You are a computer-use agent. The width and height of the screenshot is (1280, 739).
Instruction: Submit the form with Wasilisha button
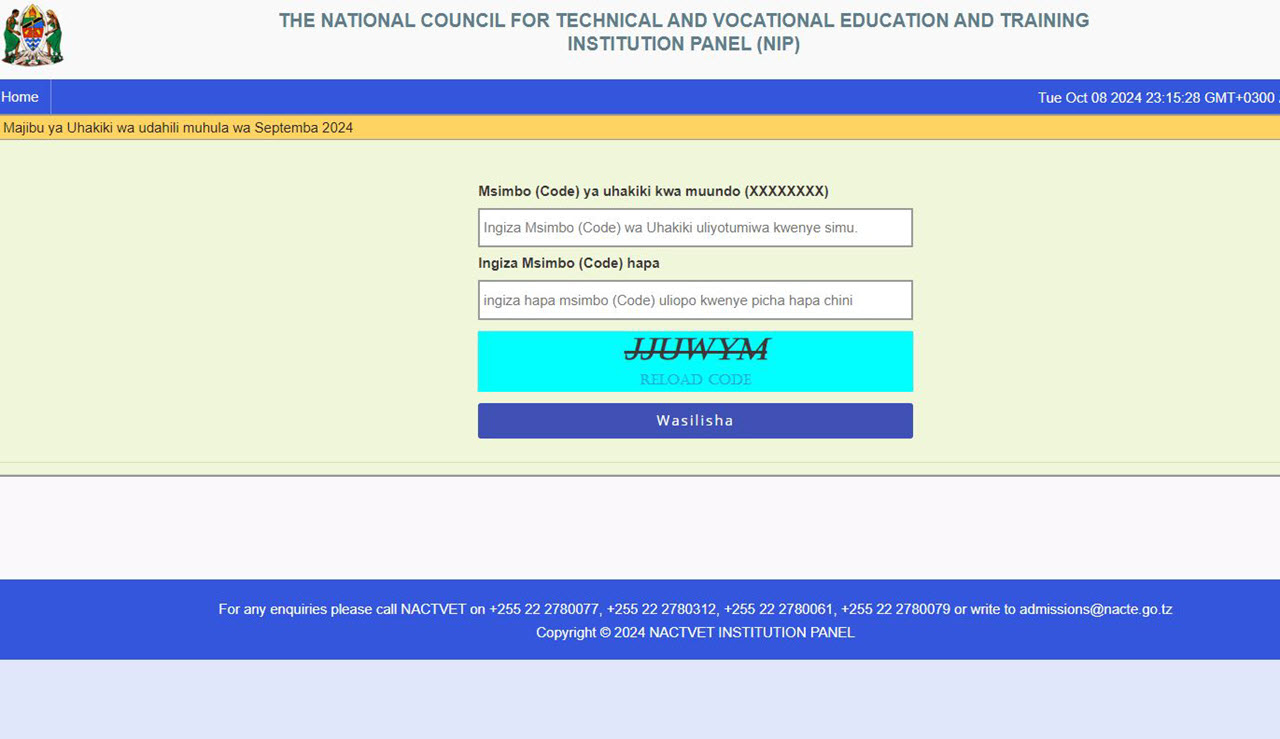click(695, 421)
